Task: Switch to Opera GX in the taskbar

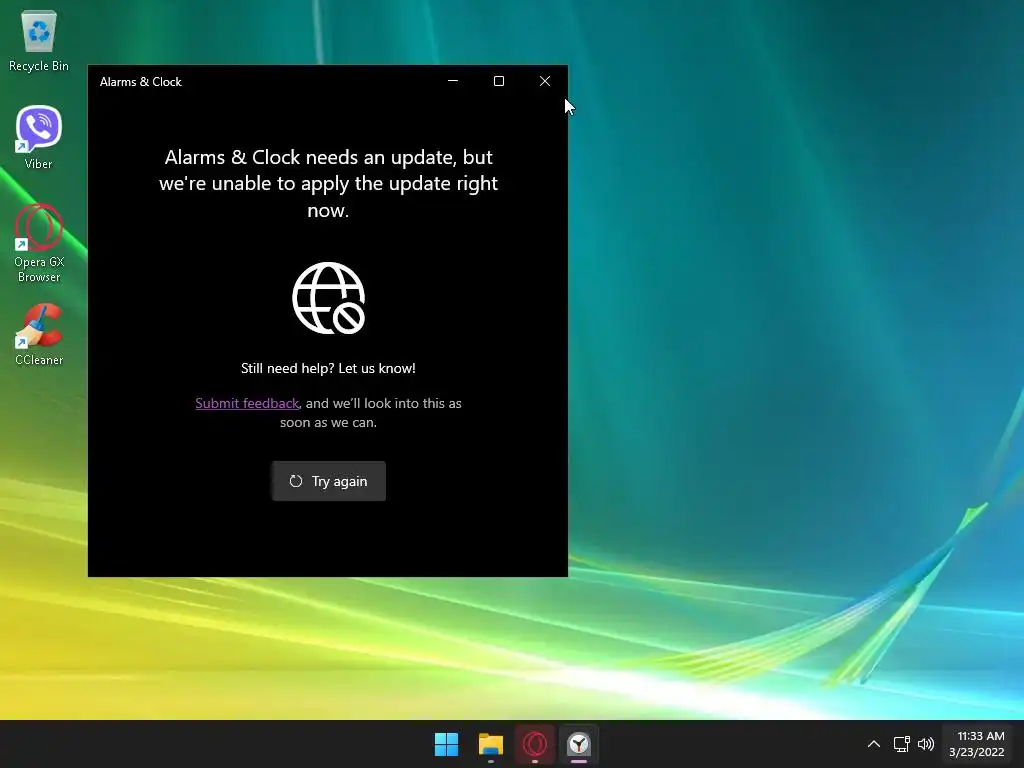Action: point(535,744)
